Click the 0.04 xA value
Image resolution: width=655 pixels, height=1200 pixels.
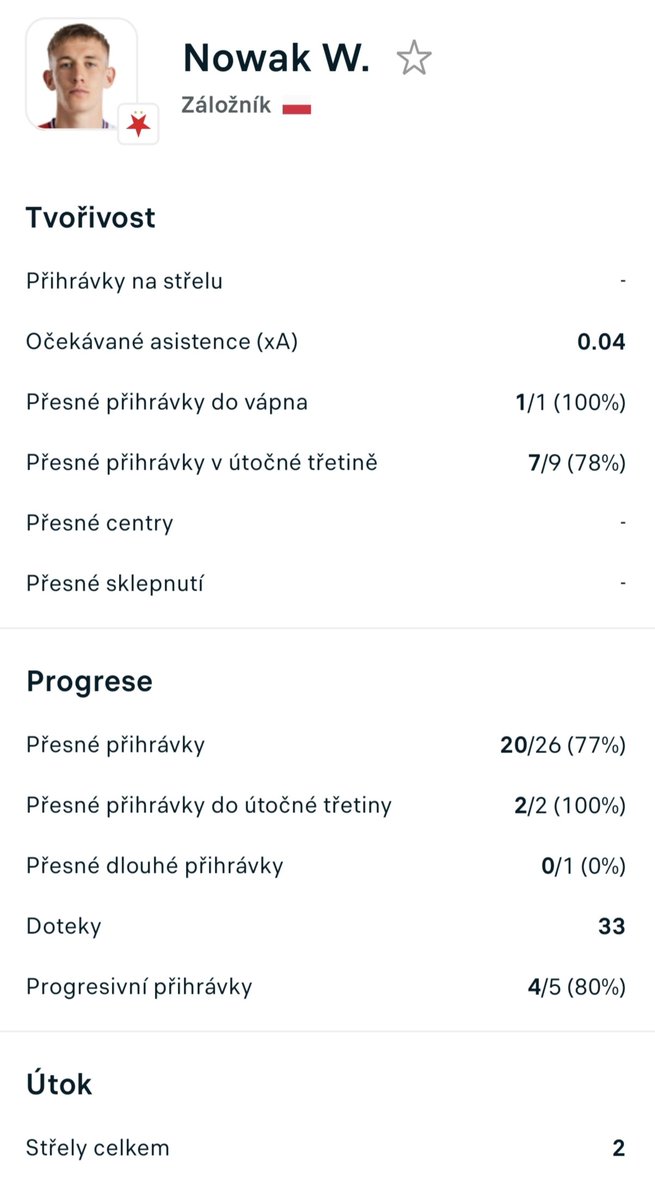coord(601,342)
